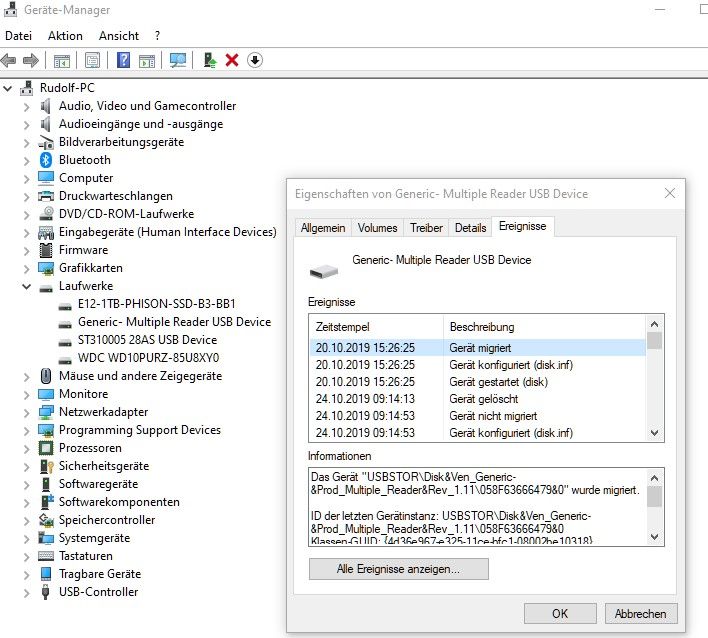Collapse the Laufwerke category
The image size is (708, 638).
point(27,286)
